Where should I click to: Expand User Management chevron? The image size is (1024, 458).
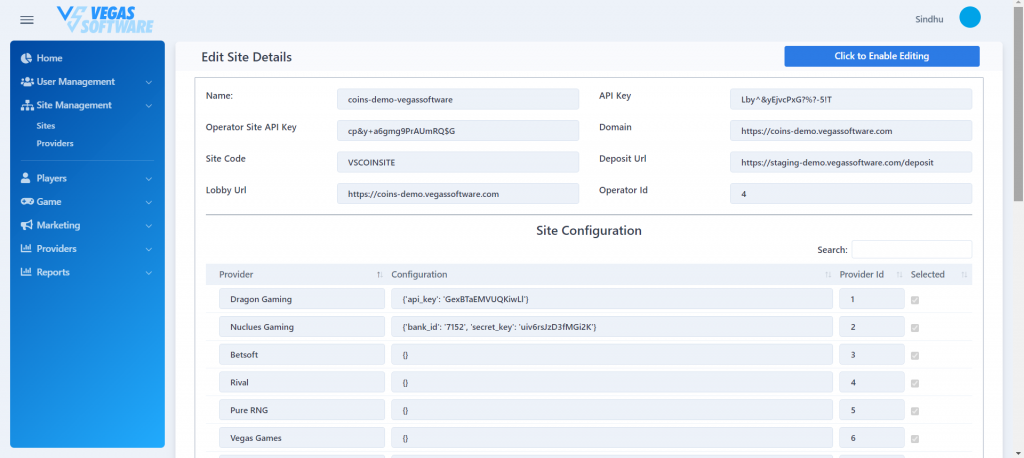coord(149,82)
